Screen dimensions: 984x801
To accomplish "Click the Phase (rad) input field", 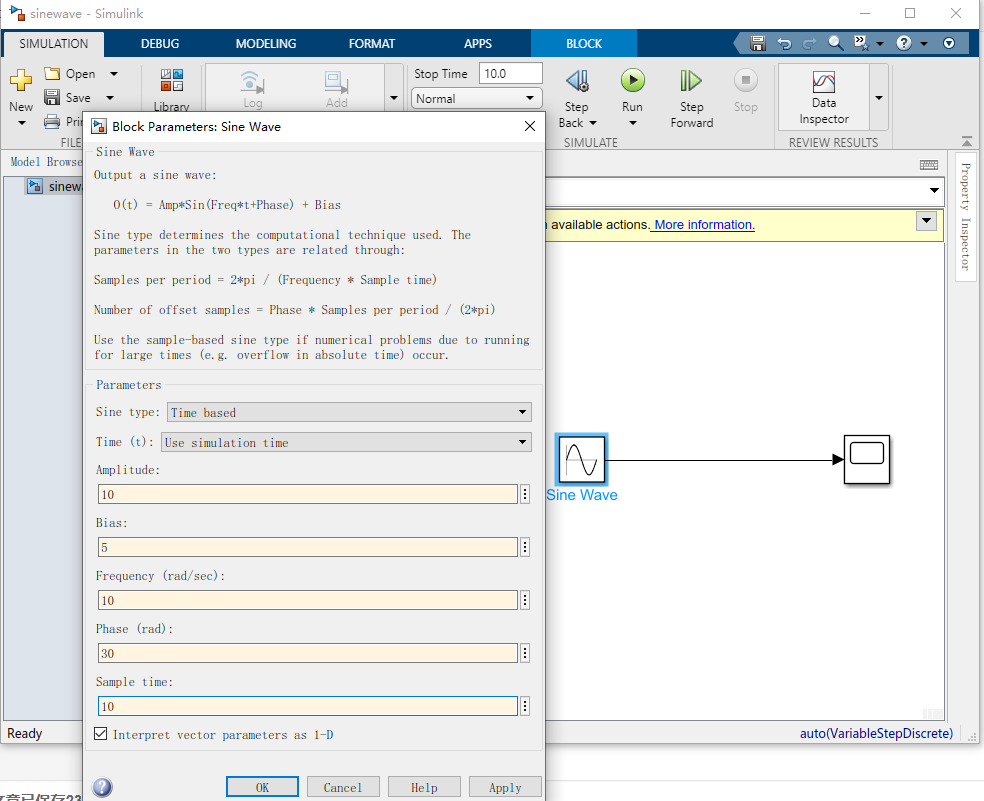I will 308,653.
